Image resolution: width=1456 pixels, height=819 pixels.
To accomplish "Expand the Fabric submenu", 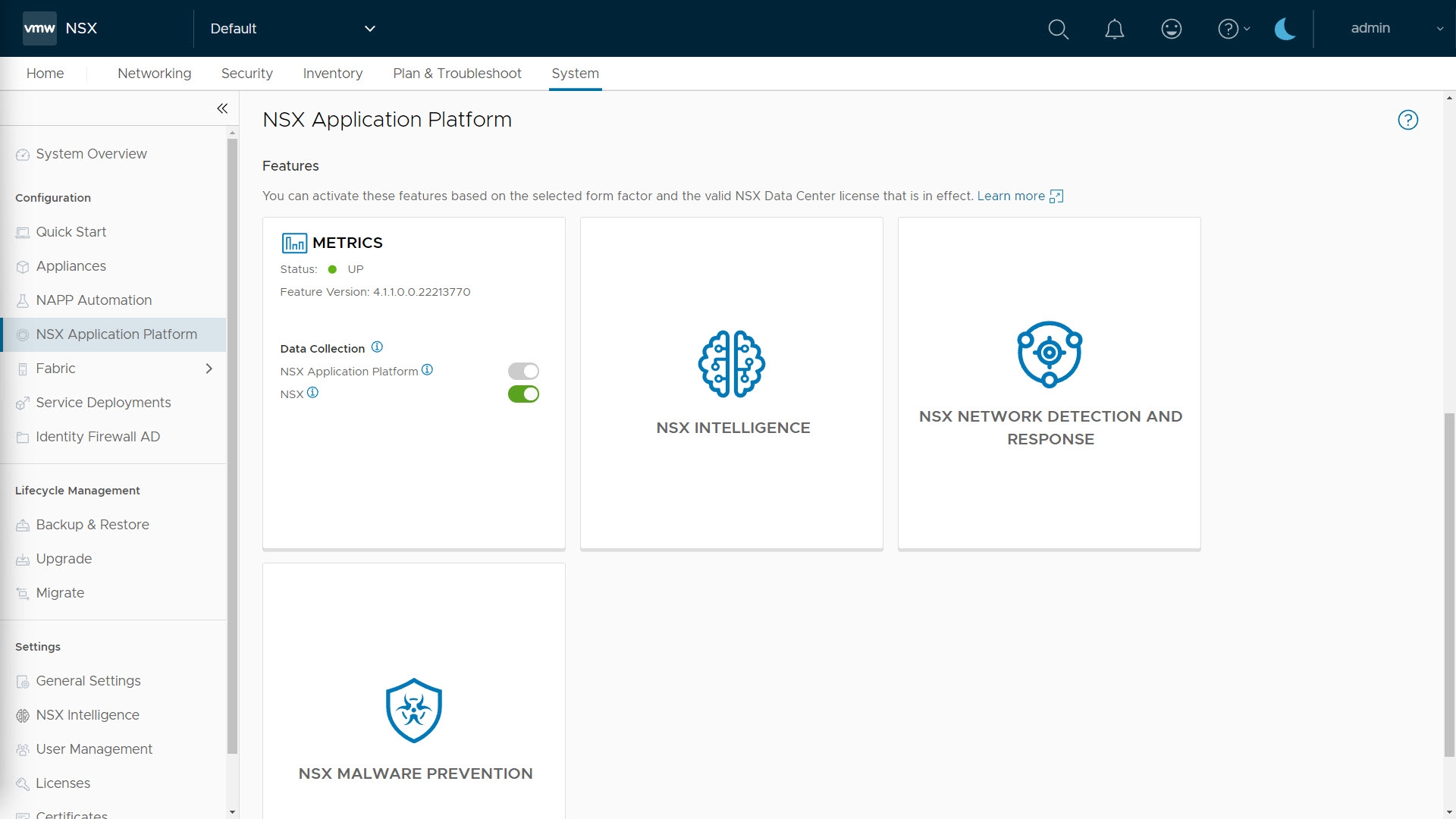I will (x=209, y=369).
